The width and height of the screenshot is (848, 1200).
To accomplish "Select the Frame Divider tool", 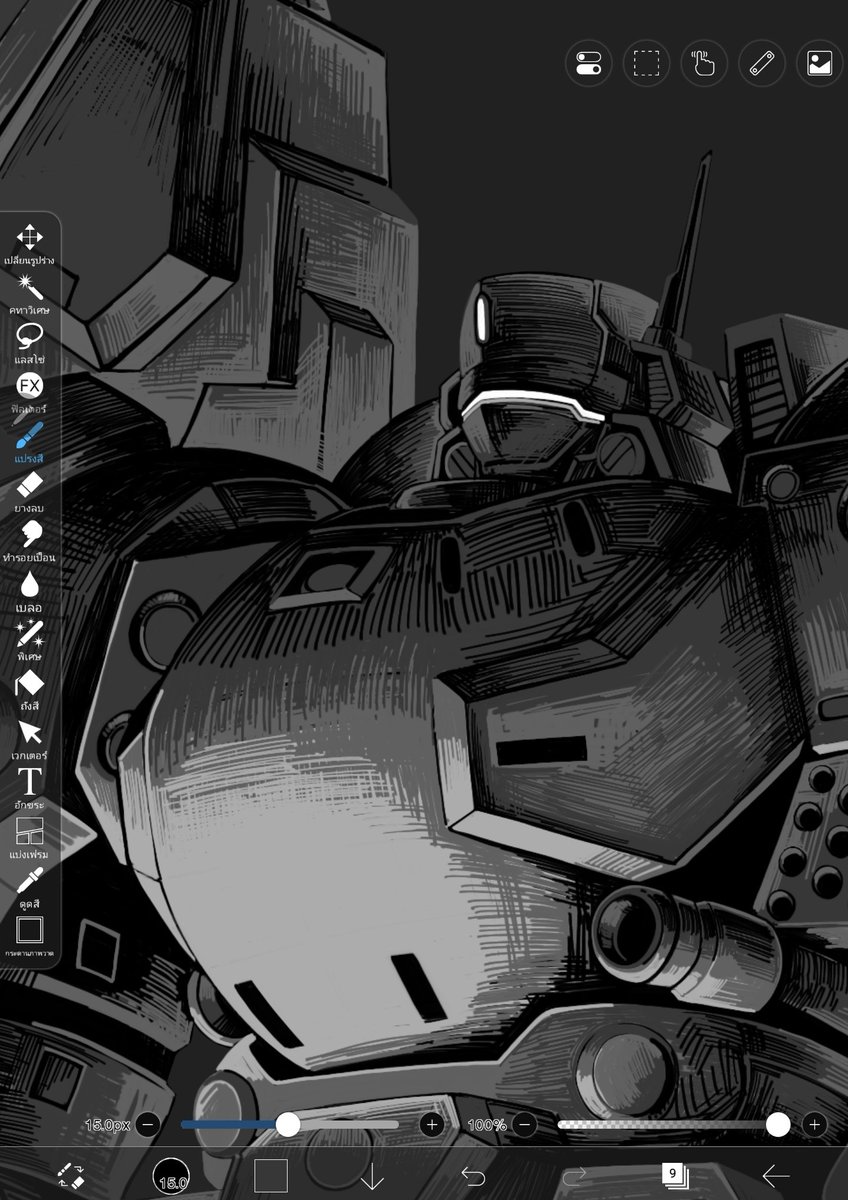I will [29, 838].
